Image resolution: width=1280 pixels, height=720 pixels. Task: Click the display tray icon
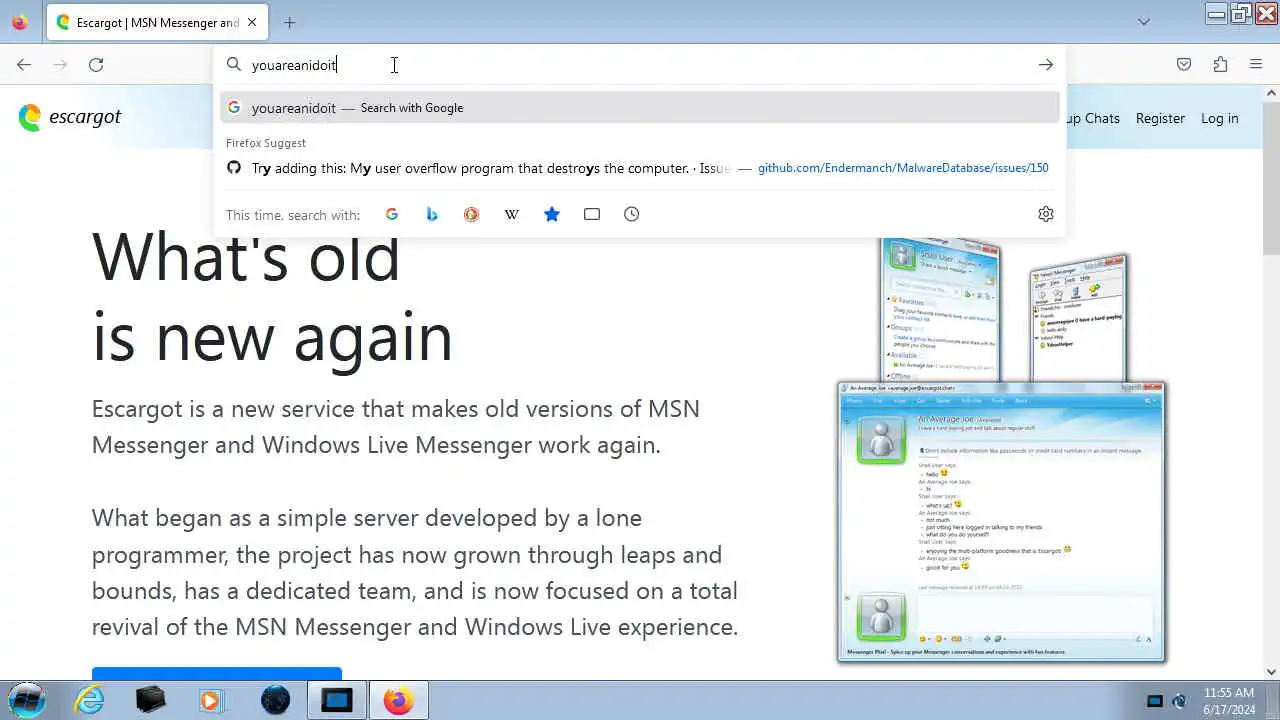point(1155,701)
